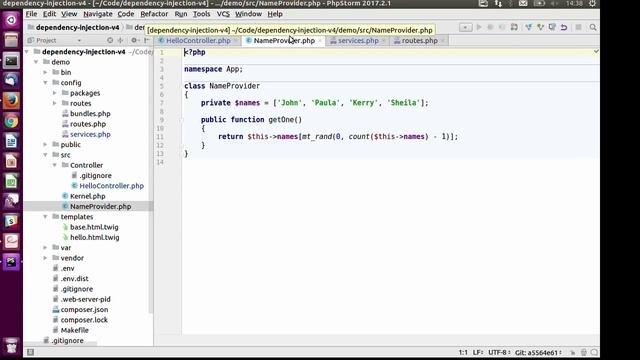Open the Navigate menu
640x360 pixels.
98,14
